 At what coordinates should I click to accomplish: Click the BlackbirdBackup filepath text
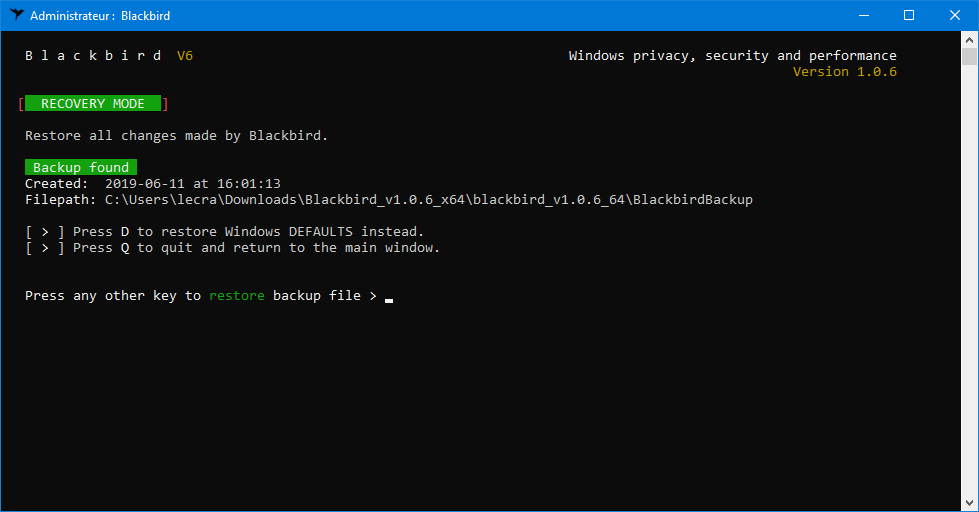tap(429, 200)
